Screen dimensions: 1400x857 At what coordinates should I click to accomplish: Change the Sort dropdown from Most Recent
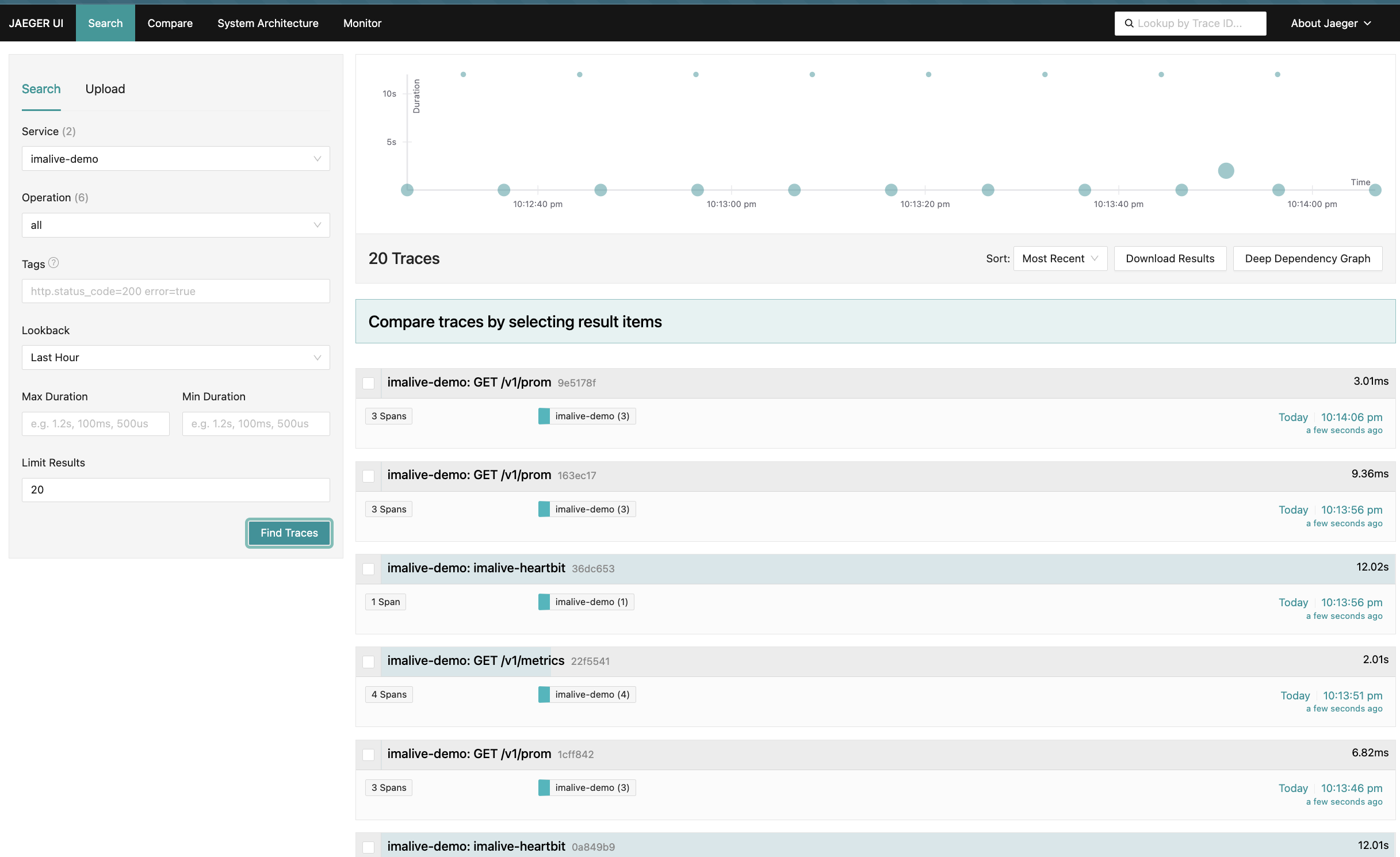point(1060,258)
